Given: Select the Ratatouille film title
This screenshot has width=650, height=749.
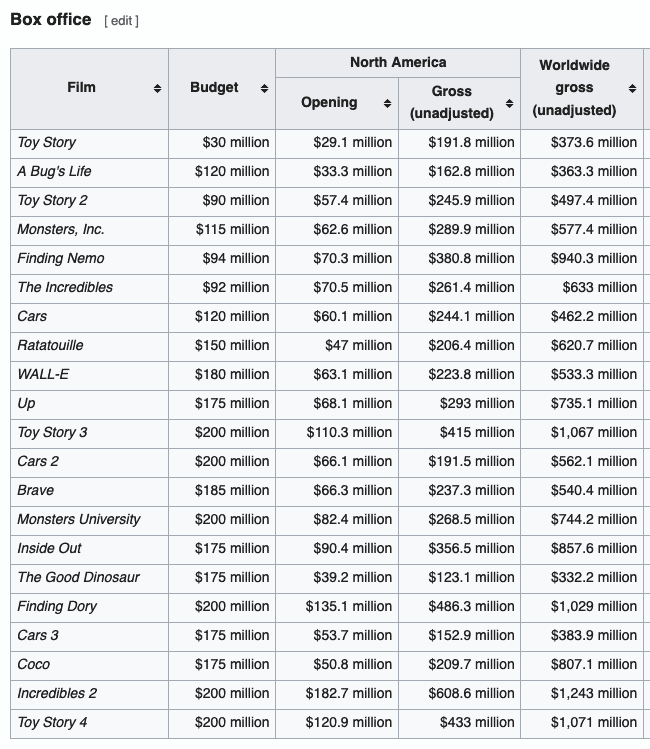Looking at the screenshot, I should 50,345.
